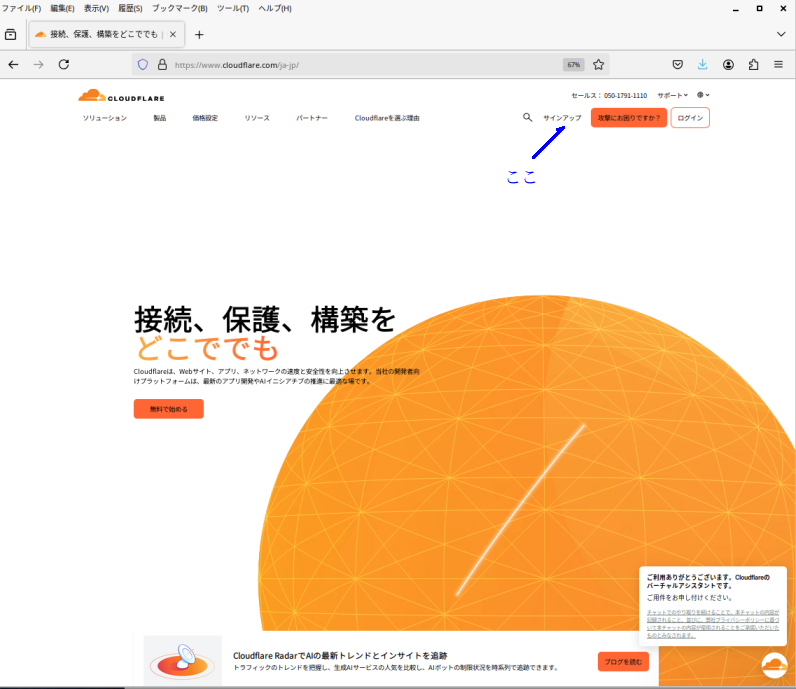Open the Firefox account icon
Image resolution: width=796 pixels, height=689 pixels.
728,64
